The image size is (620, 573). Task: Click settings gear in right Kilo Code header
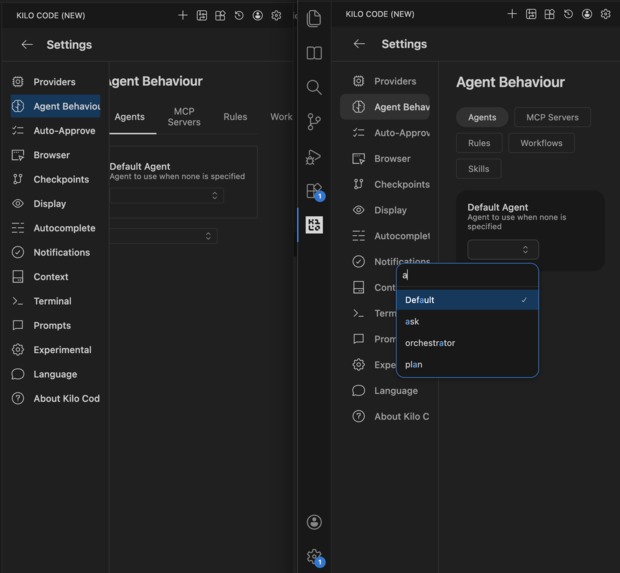pyautogui.click(x=606, y=14)
